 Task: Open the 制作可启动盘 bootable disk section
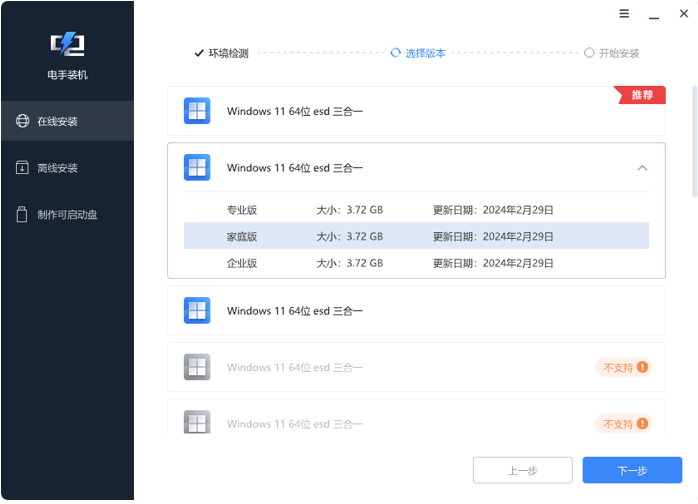tap(67, 215)
